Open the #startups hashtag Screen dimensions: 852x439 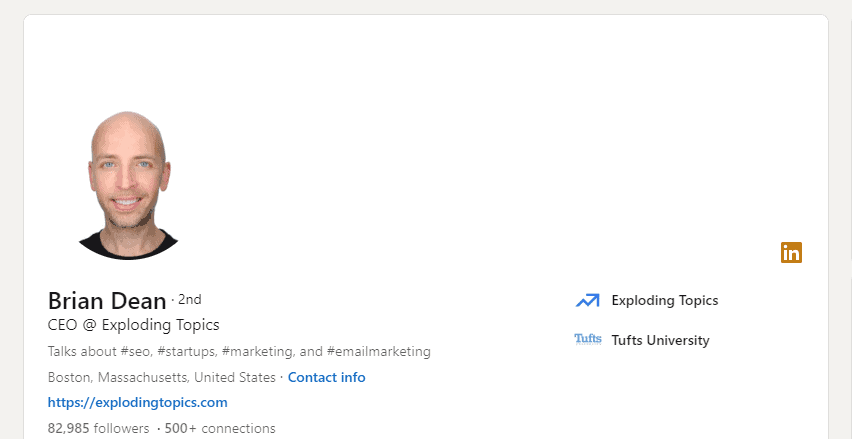pos(188,352)
